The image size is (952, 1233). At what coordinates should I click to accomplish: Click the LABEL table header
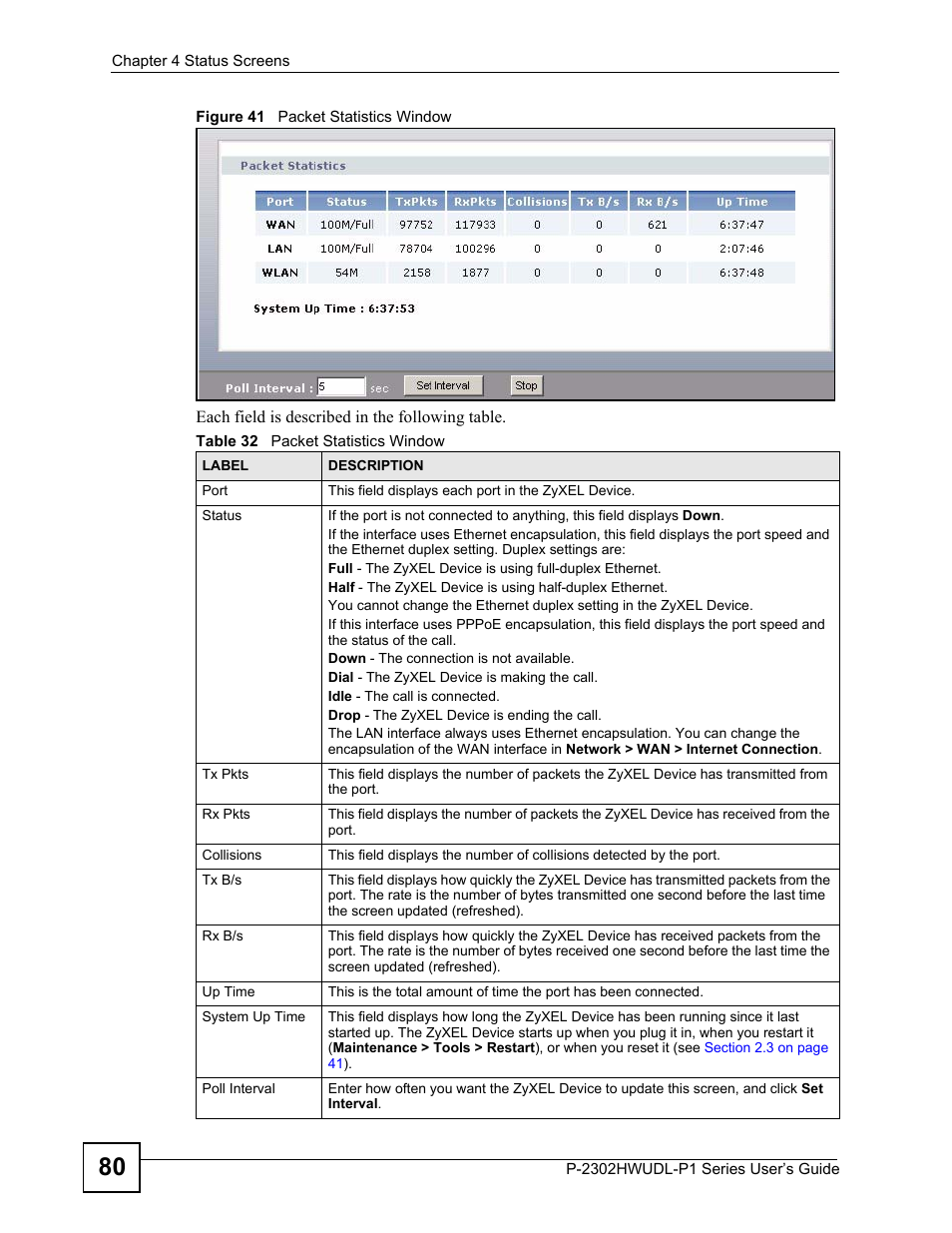[x=259, y=466]
